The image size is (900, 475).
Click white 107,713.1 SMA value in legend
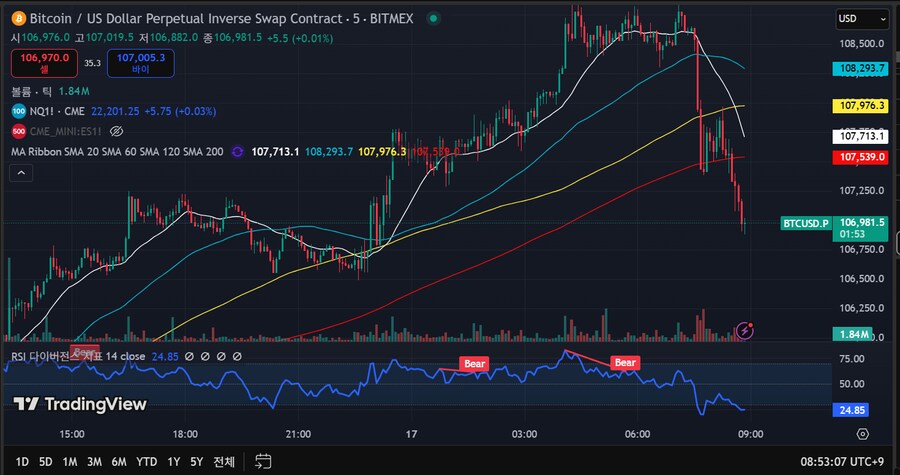click(x=276, y=152)
